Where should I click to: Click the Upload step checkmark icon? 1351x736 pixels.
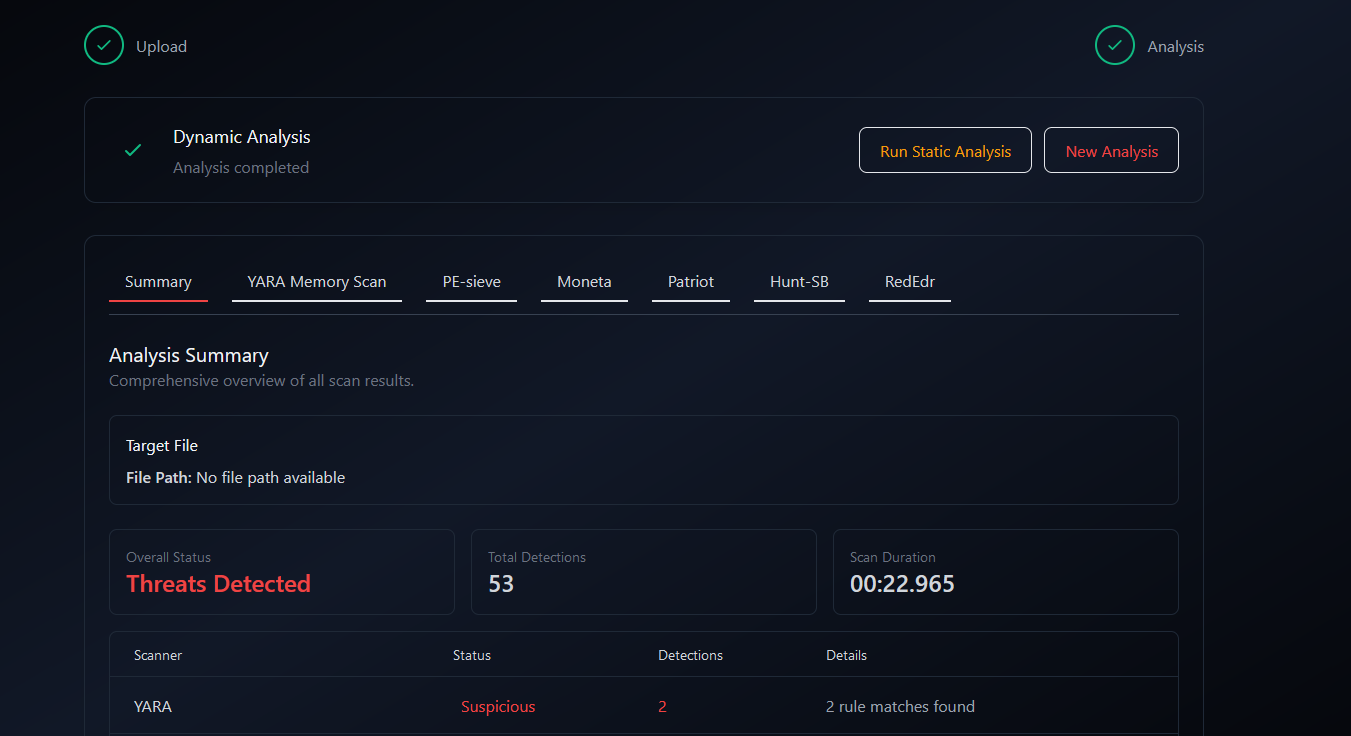coord(103,45)
